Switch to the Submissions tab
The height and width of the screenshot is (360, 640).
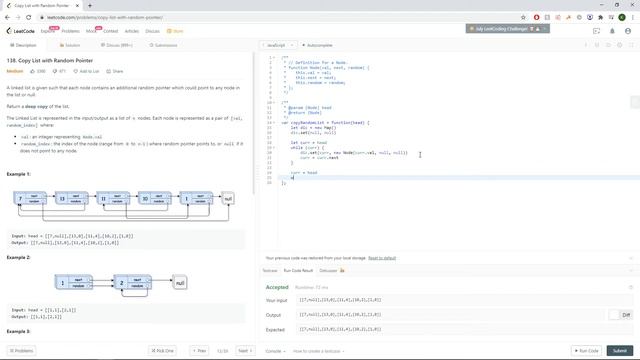click(163, 45)
